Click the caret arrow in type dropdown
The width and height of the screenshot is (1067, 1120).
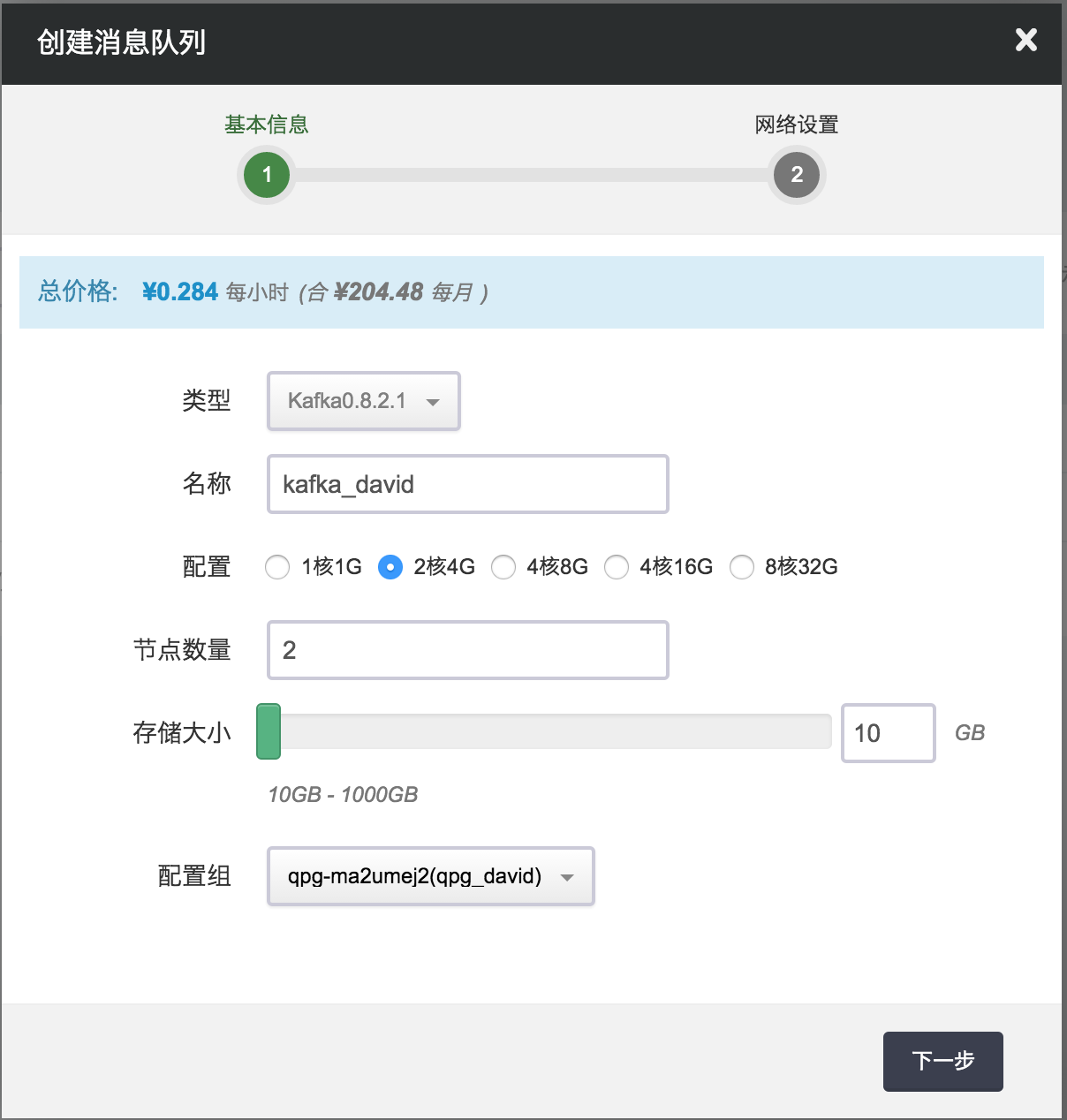point(433,402)
